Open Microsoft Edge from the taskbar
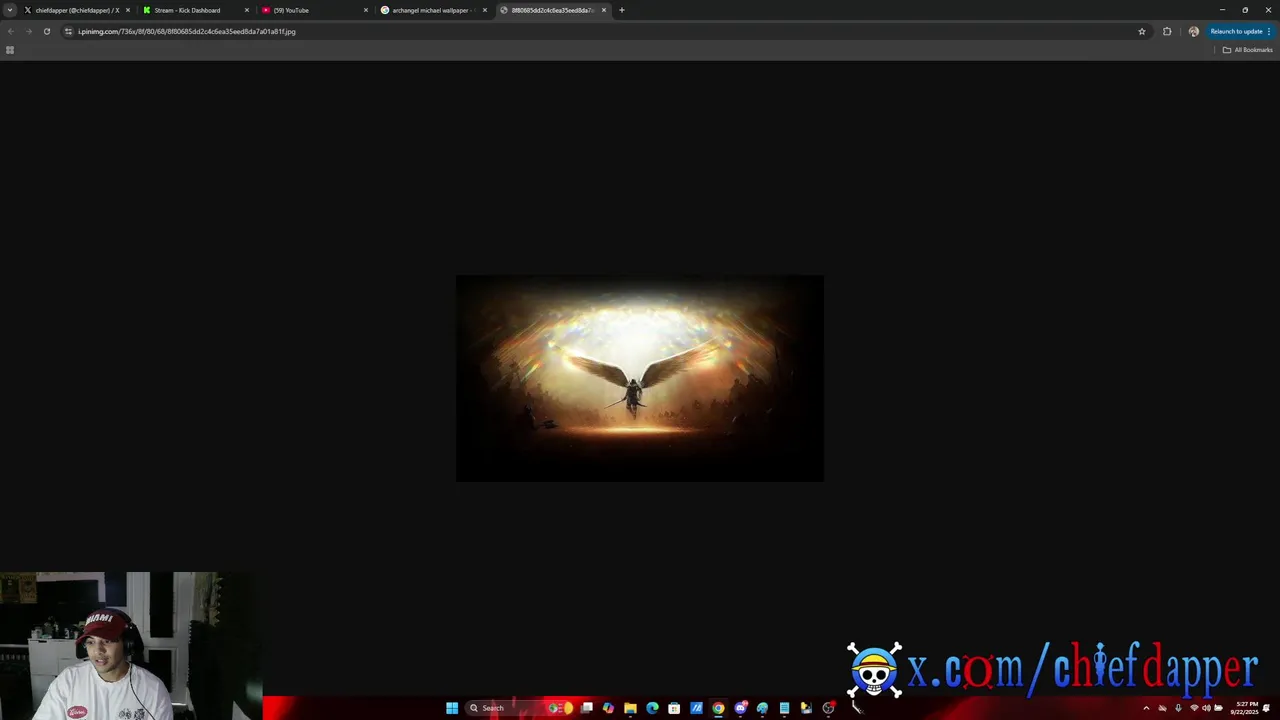This screenshot has height=720, width=1280. point(652,708)
